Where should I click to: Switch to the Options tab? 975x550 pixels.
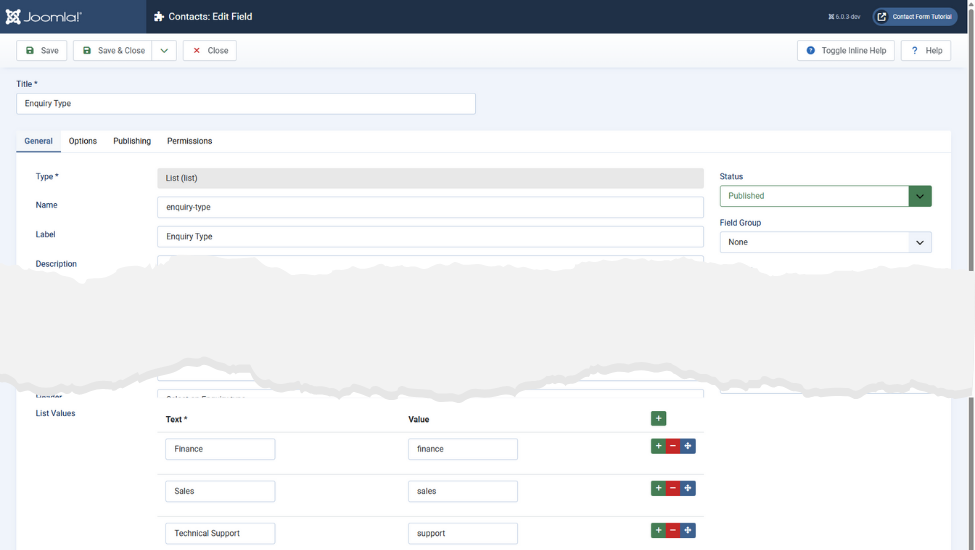[83, 141]
